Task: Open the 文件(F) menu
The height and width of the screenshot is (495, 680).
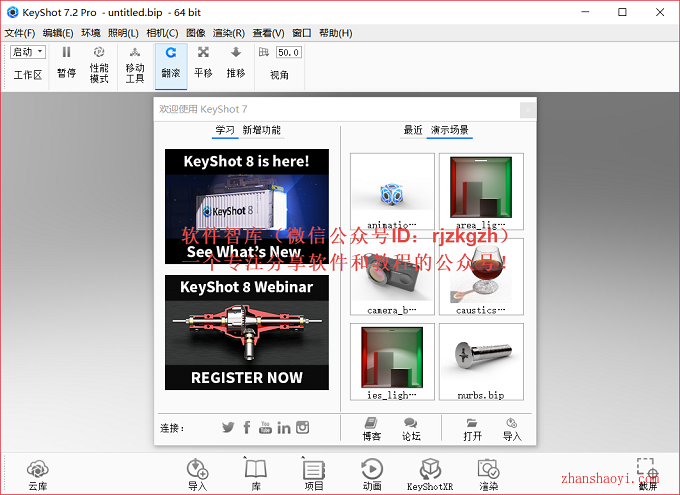Action: 20,33
